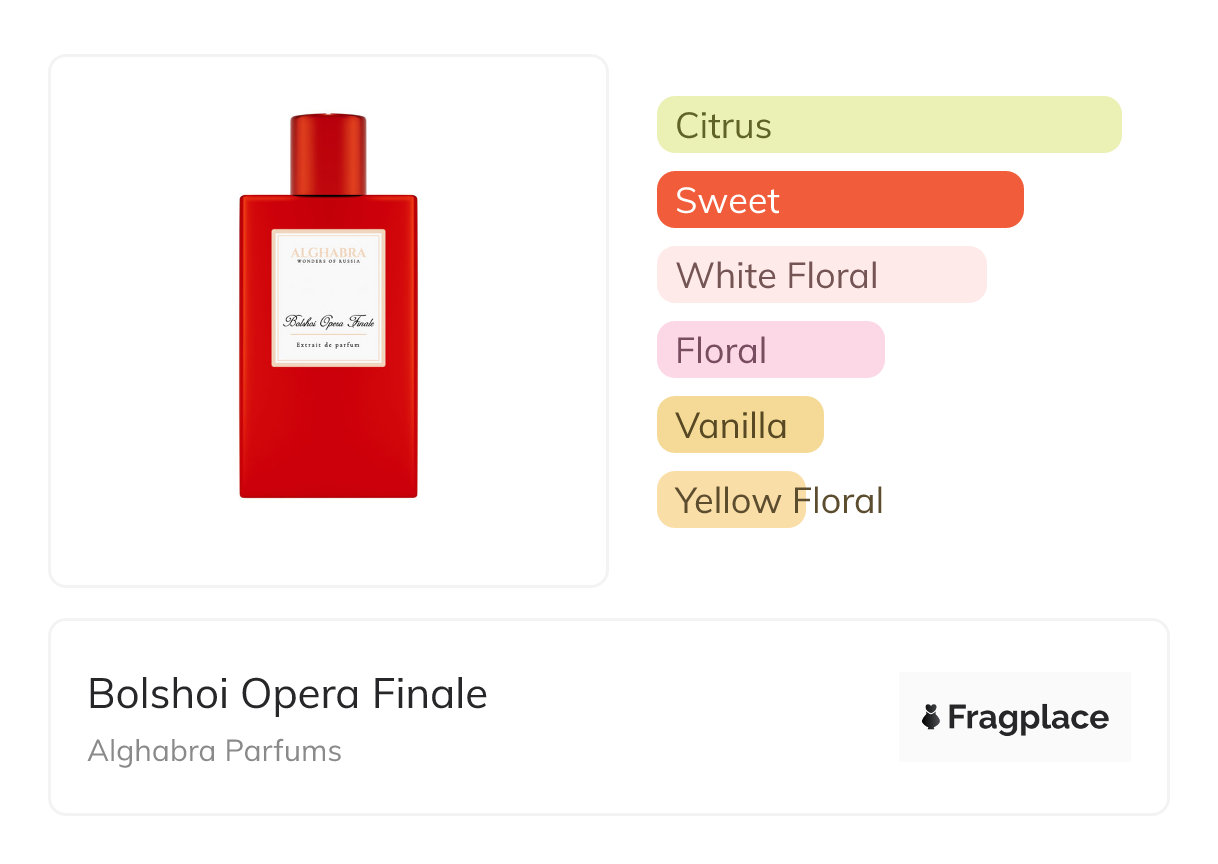This screenshot has height=864, width=1218.
Task: Click the red perfume bottle image
Action: [x=328, y=305]
